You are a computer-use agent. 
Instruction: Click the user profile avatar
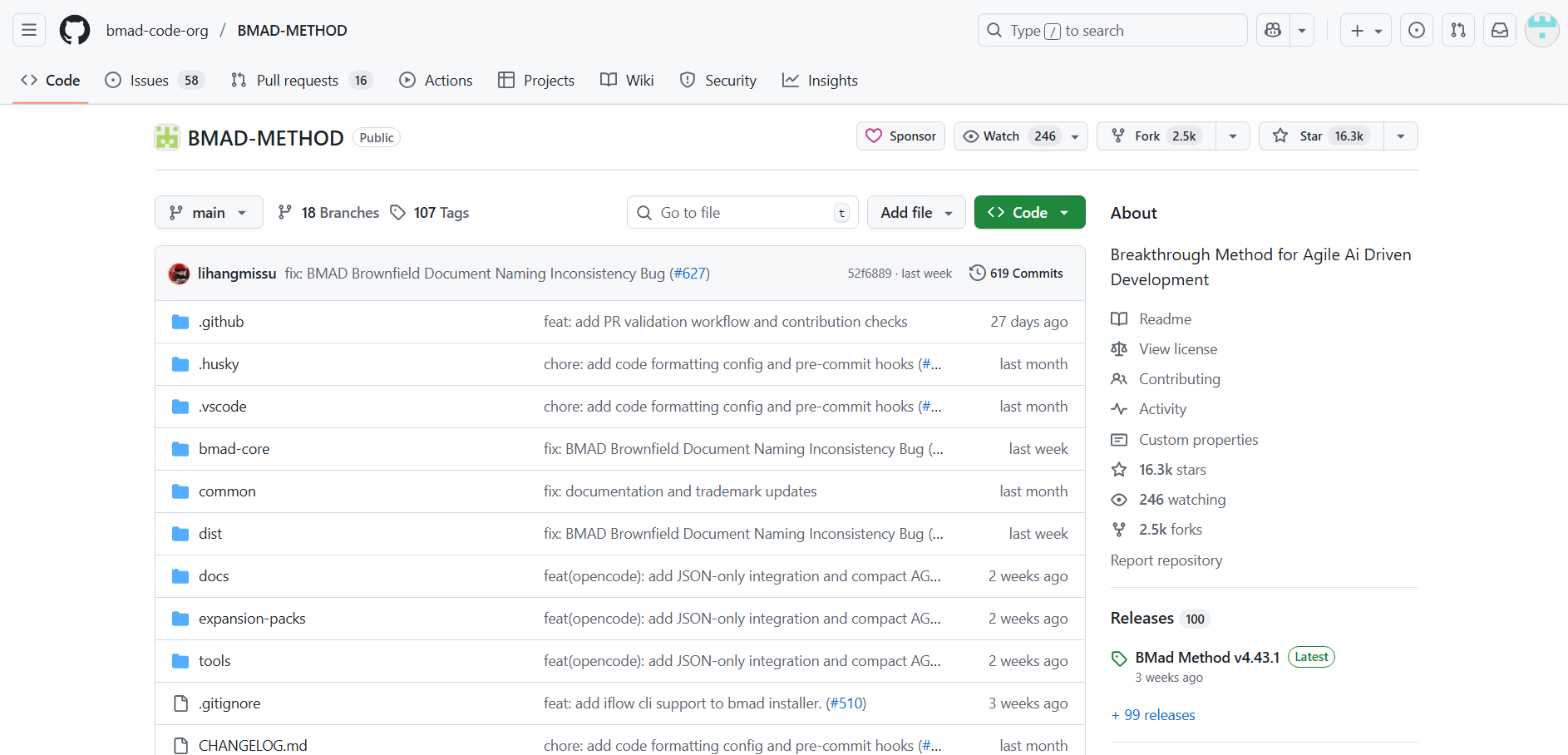[1542, 31]
